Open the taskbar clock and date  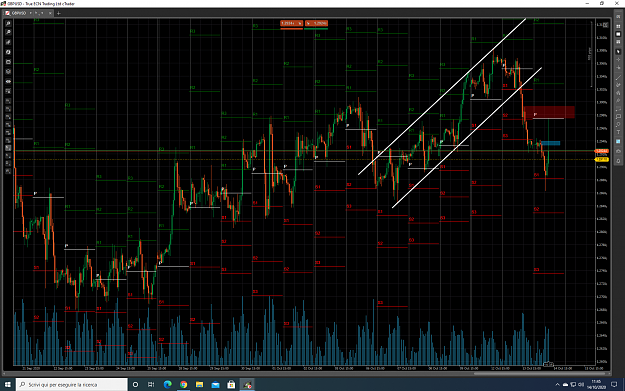pos(596,385)
